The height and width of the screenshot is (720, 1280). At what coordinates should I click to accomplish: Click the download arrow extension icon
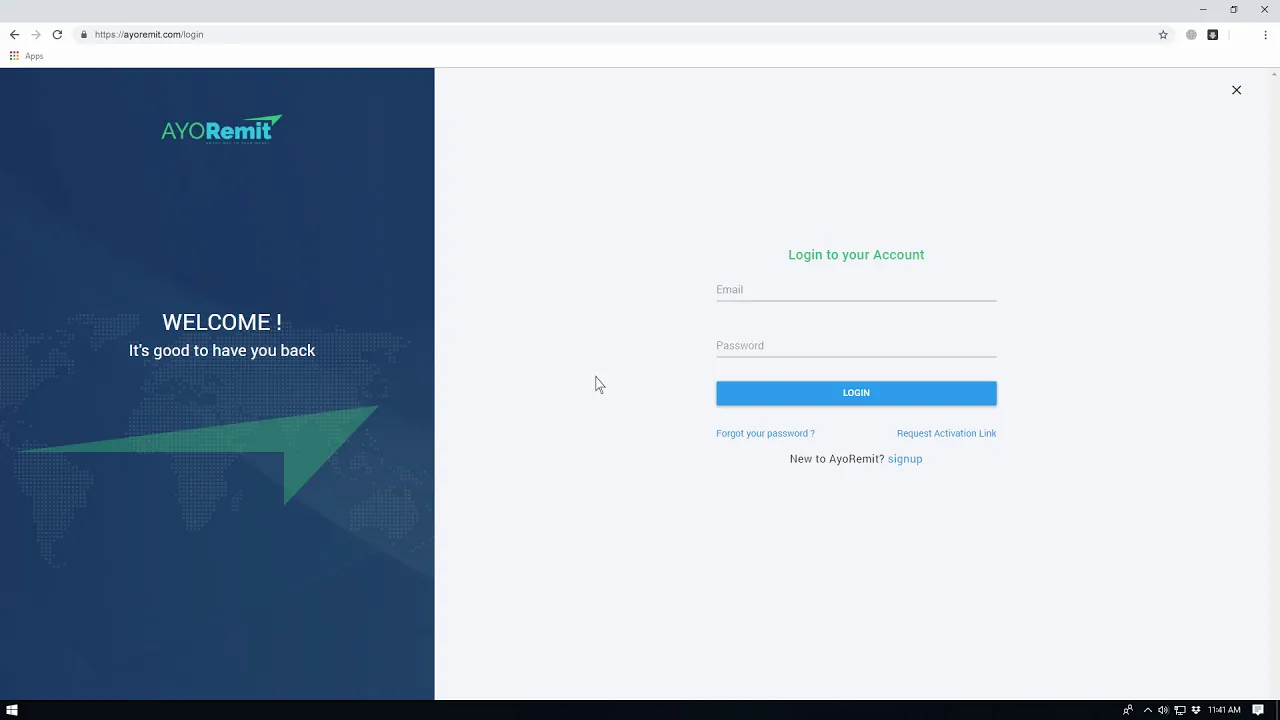tap(1212, 34)
